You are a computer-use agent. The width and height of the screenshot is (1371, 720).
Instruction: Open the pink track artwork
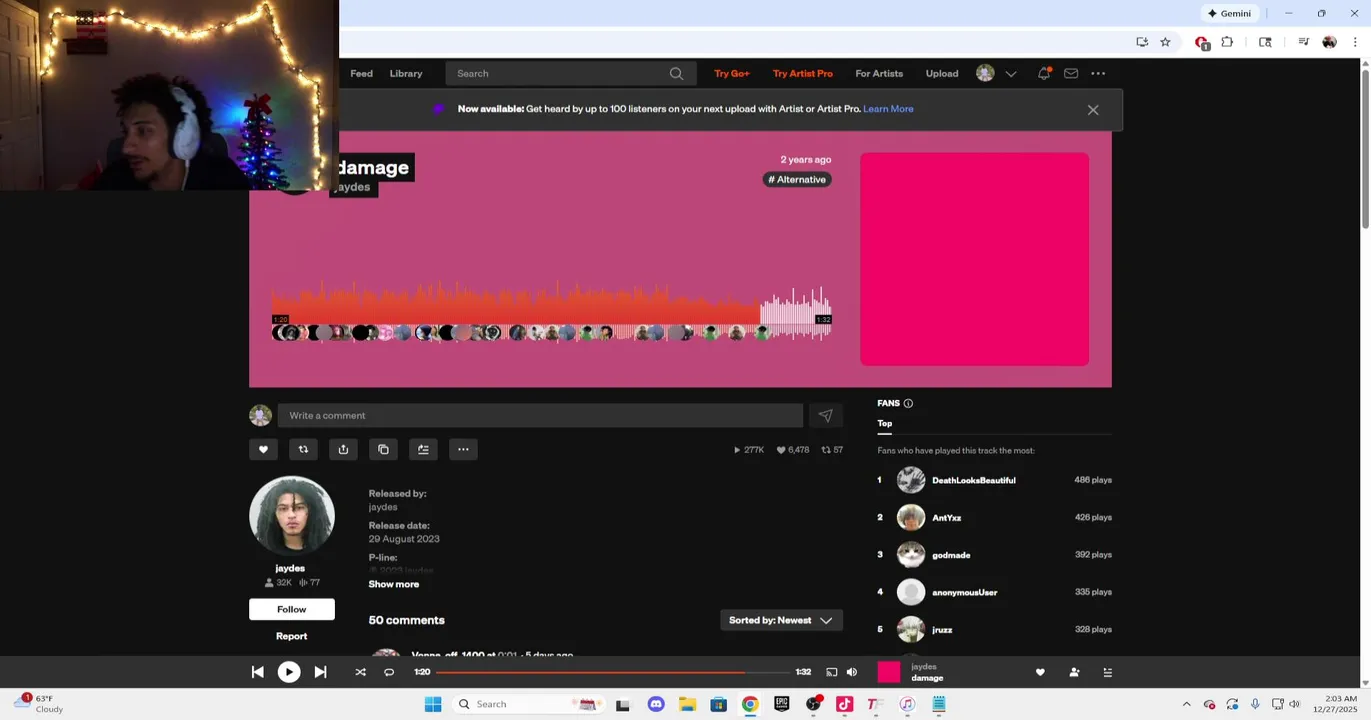[x=974, y=259]
